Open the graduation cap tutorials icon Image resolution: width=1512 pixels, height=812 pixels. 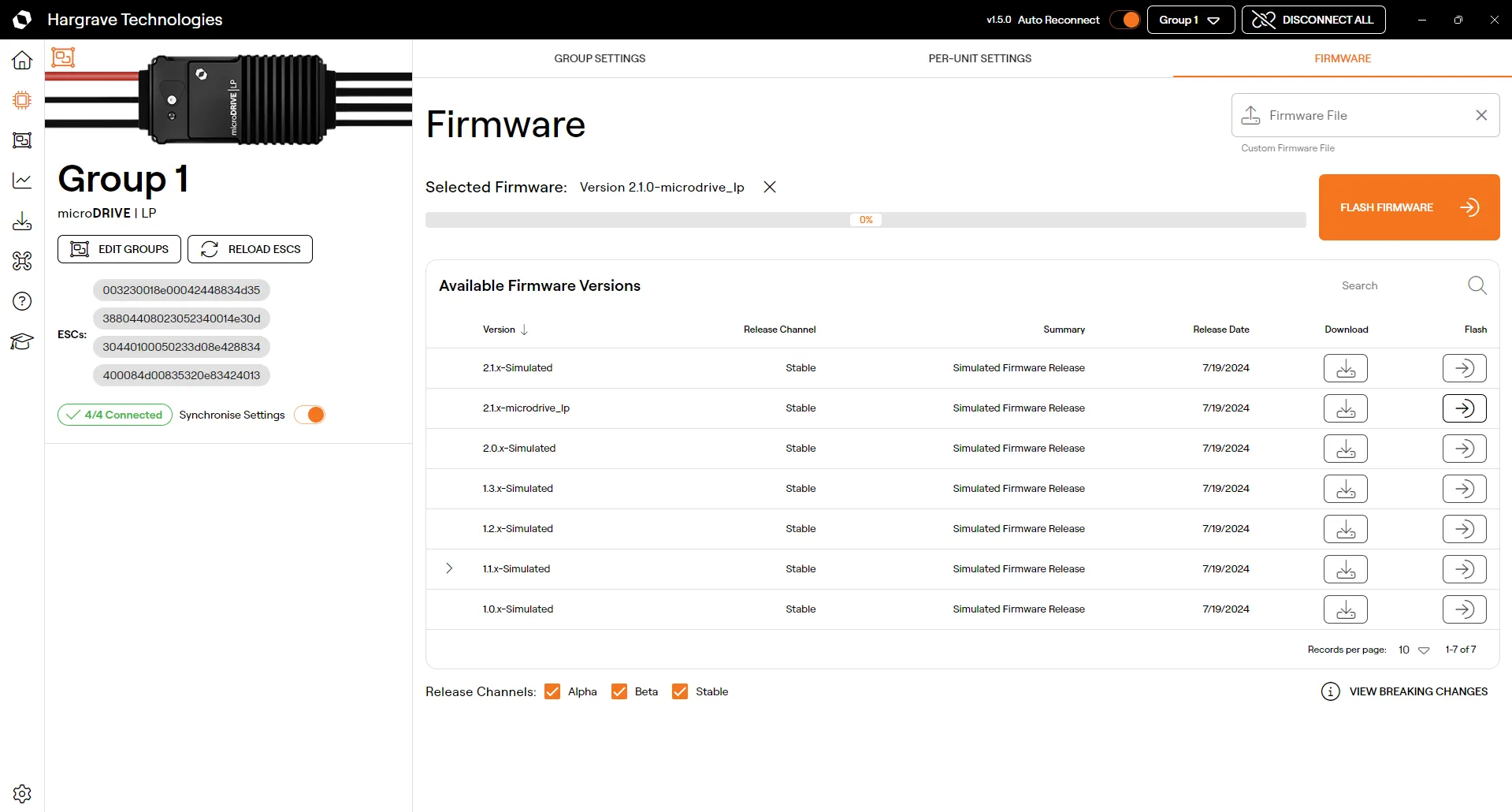[x=22, y=341]
